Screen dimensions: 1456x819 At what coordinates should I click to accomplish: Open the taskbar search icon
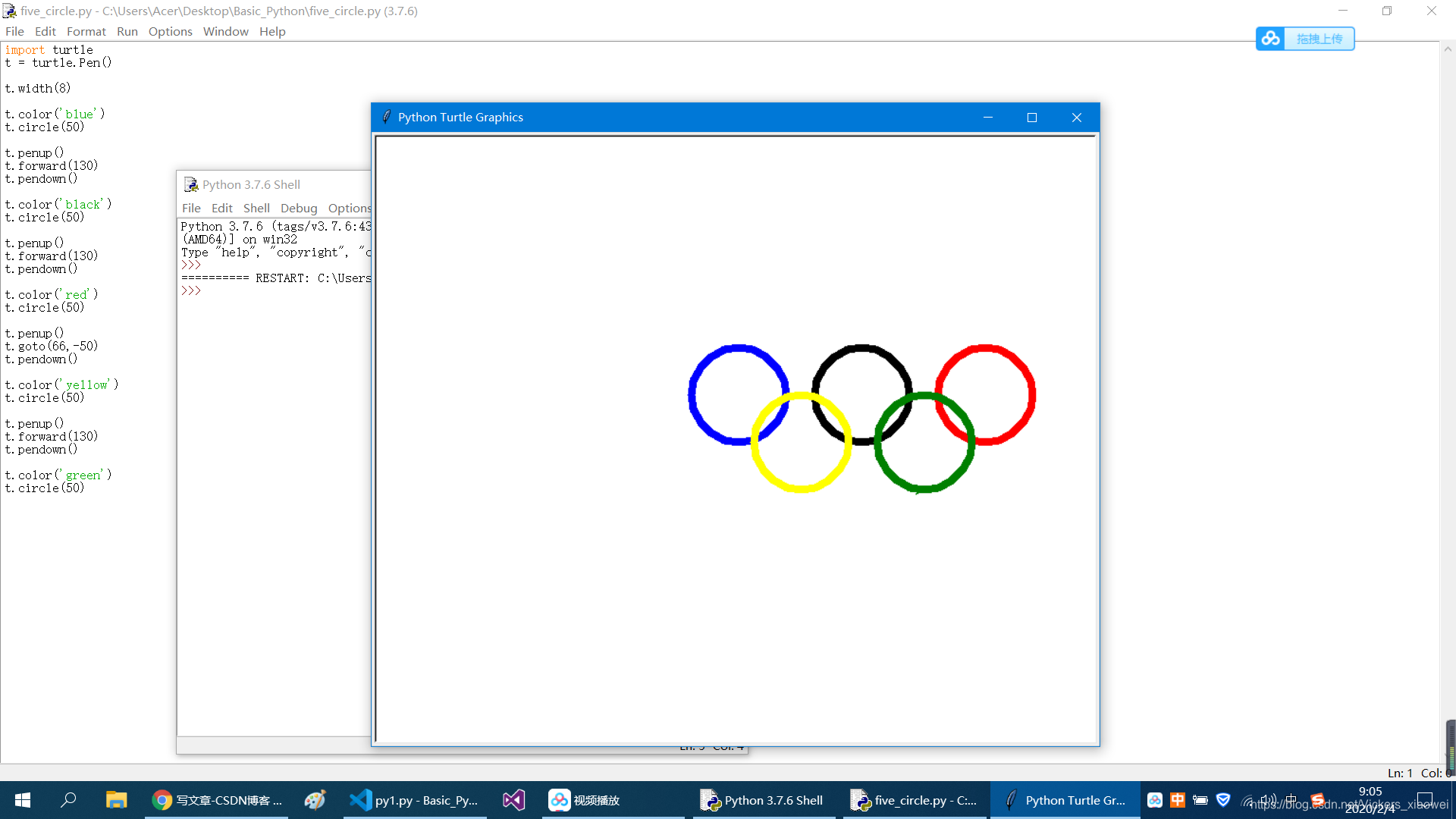[x=68, y=800]
